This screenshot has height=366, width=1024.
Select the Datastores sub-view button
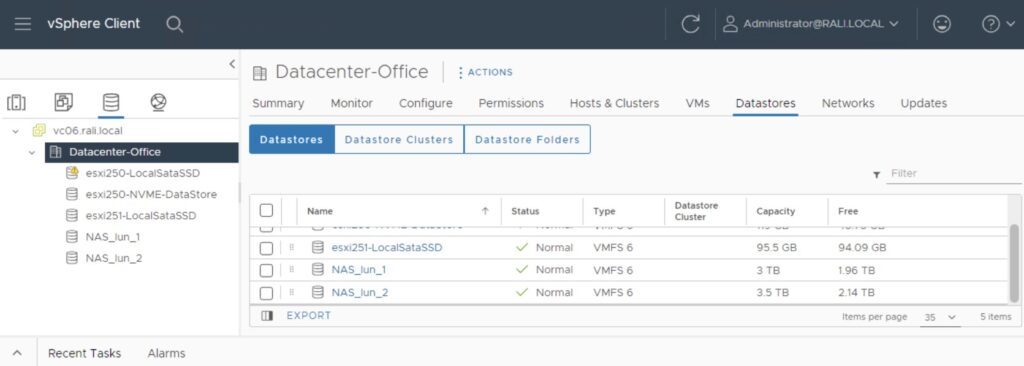291,139
